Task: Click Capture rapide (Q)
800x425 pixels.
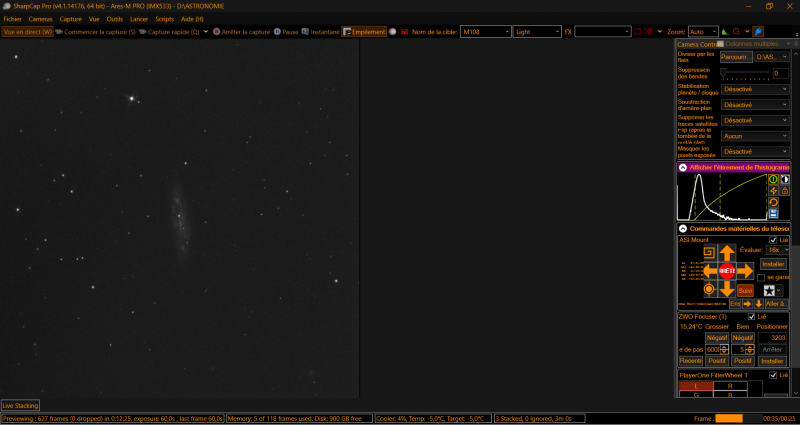Action: tap(169, 32)
